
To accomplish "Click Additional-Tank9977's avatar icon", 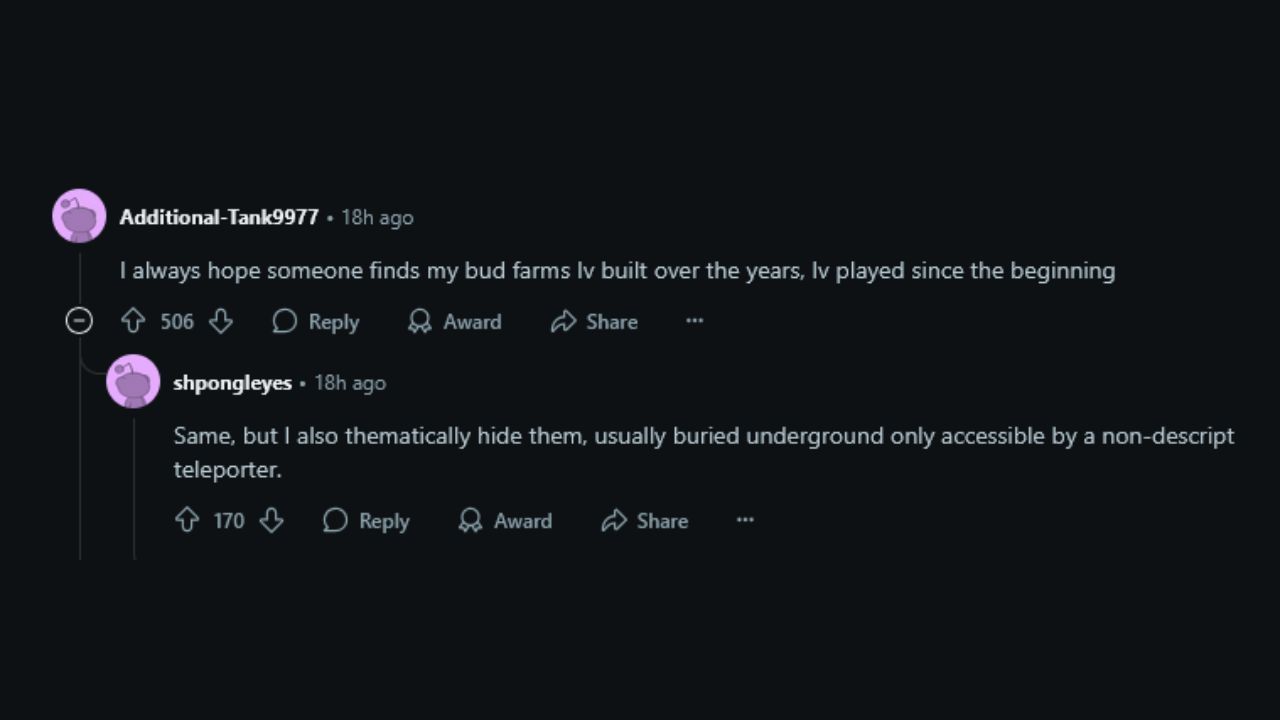I will click(79, 216).
